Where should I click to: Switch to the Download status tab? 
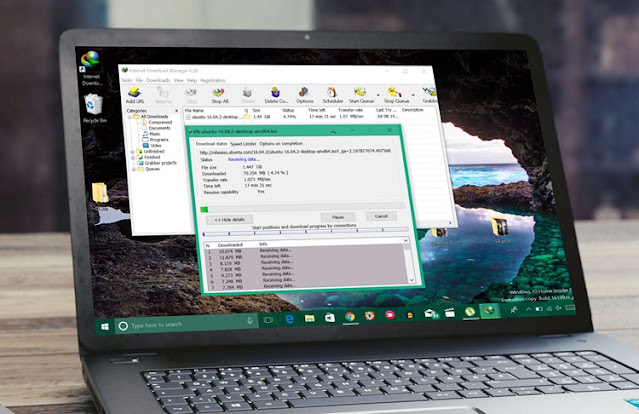(211, 144)
